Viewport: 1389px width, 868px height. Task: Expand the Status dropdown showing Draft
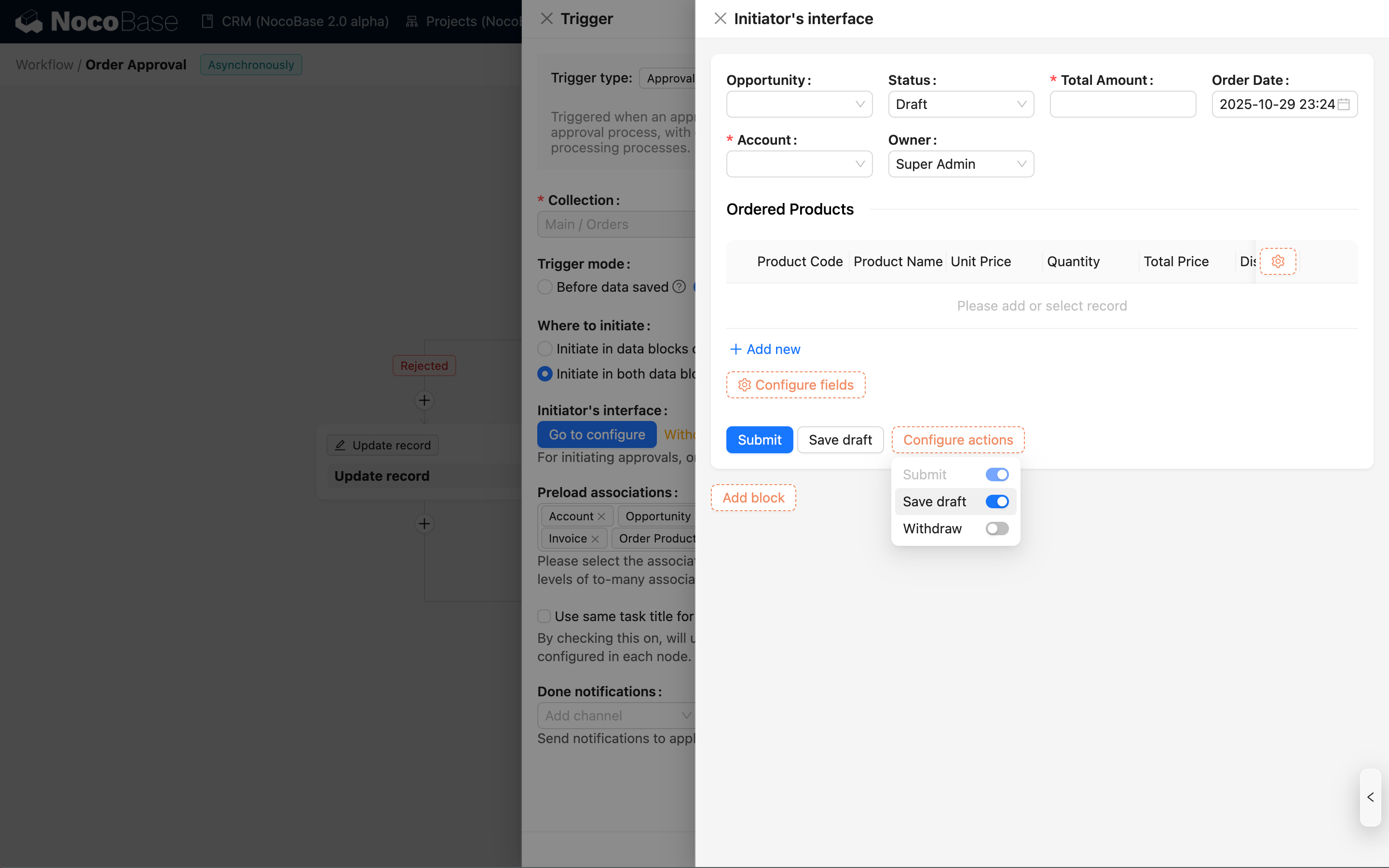[x=961, y=105]
